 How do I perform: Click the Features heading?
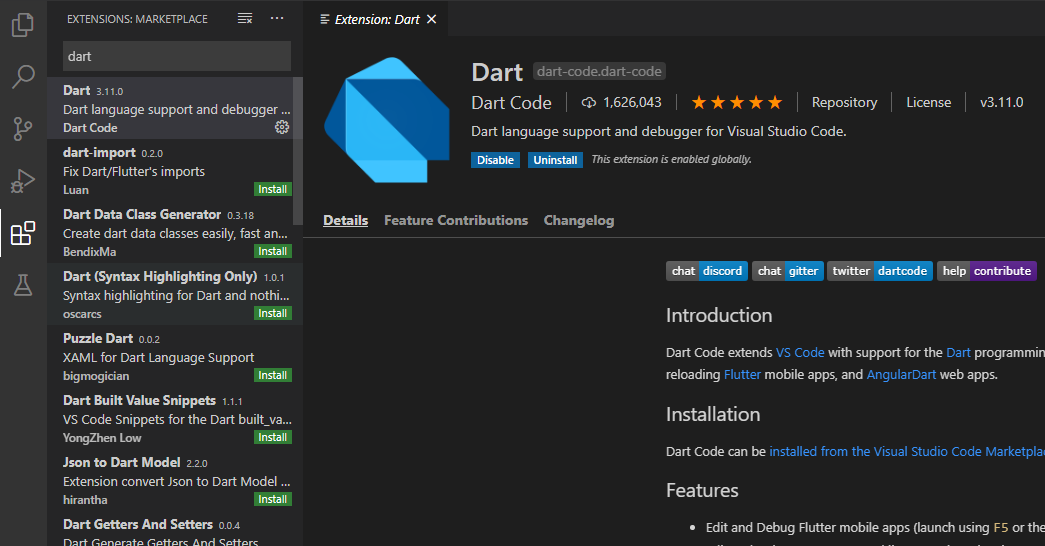point(702,490)
